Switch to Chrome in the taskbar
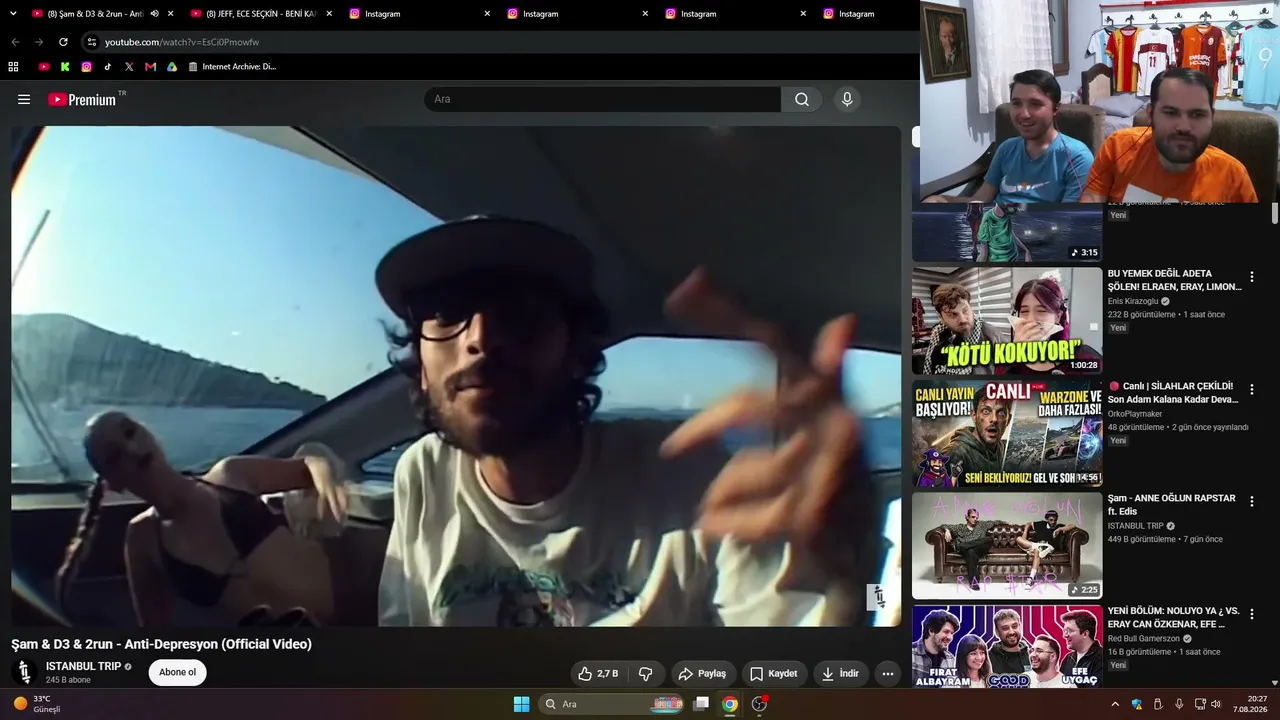This screenshot has height=720, width=1280. (730, 704)
